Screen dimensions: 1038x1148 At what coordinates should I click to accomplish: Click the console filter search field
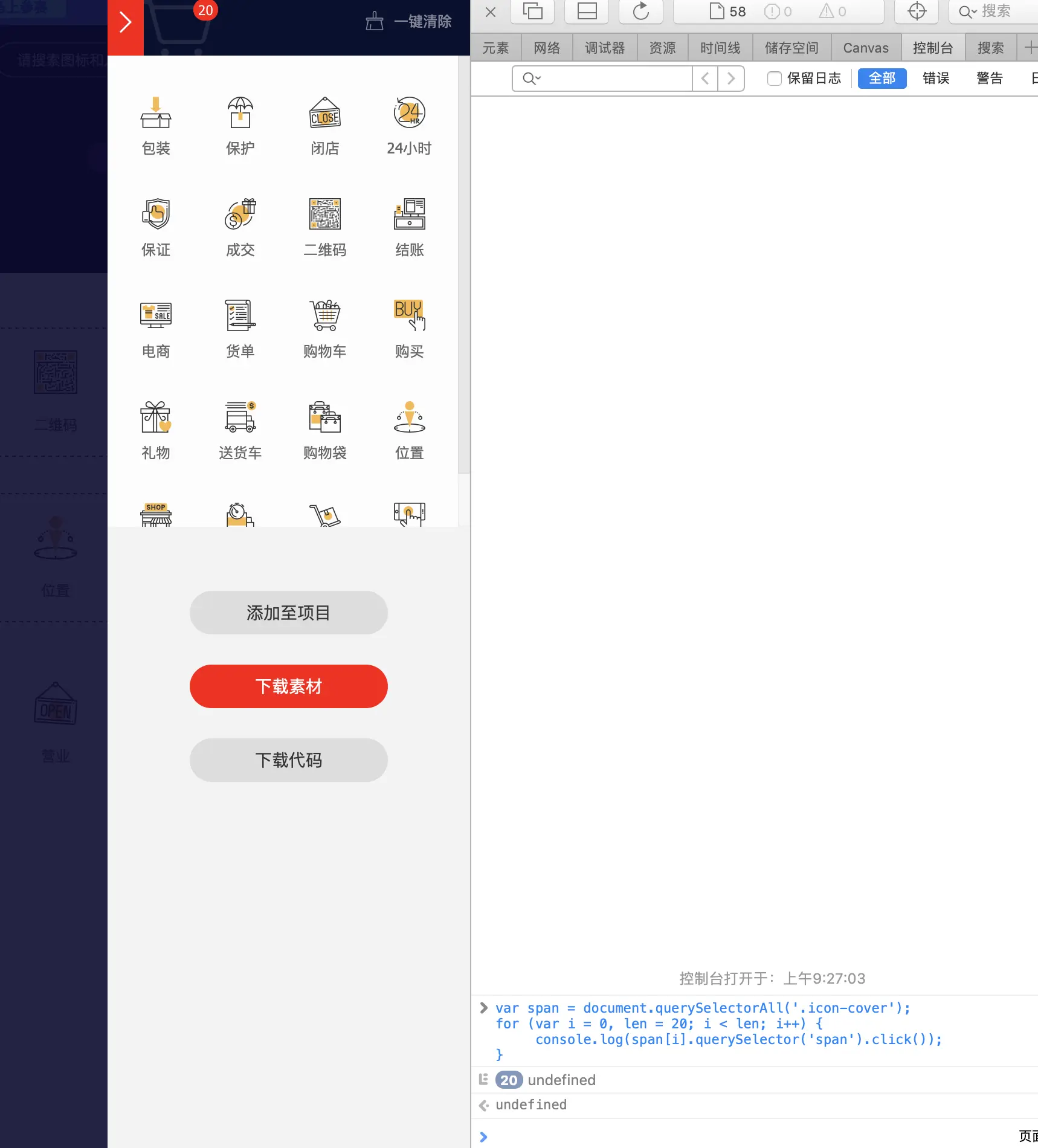[x=602, y=79]
